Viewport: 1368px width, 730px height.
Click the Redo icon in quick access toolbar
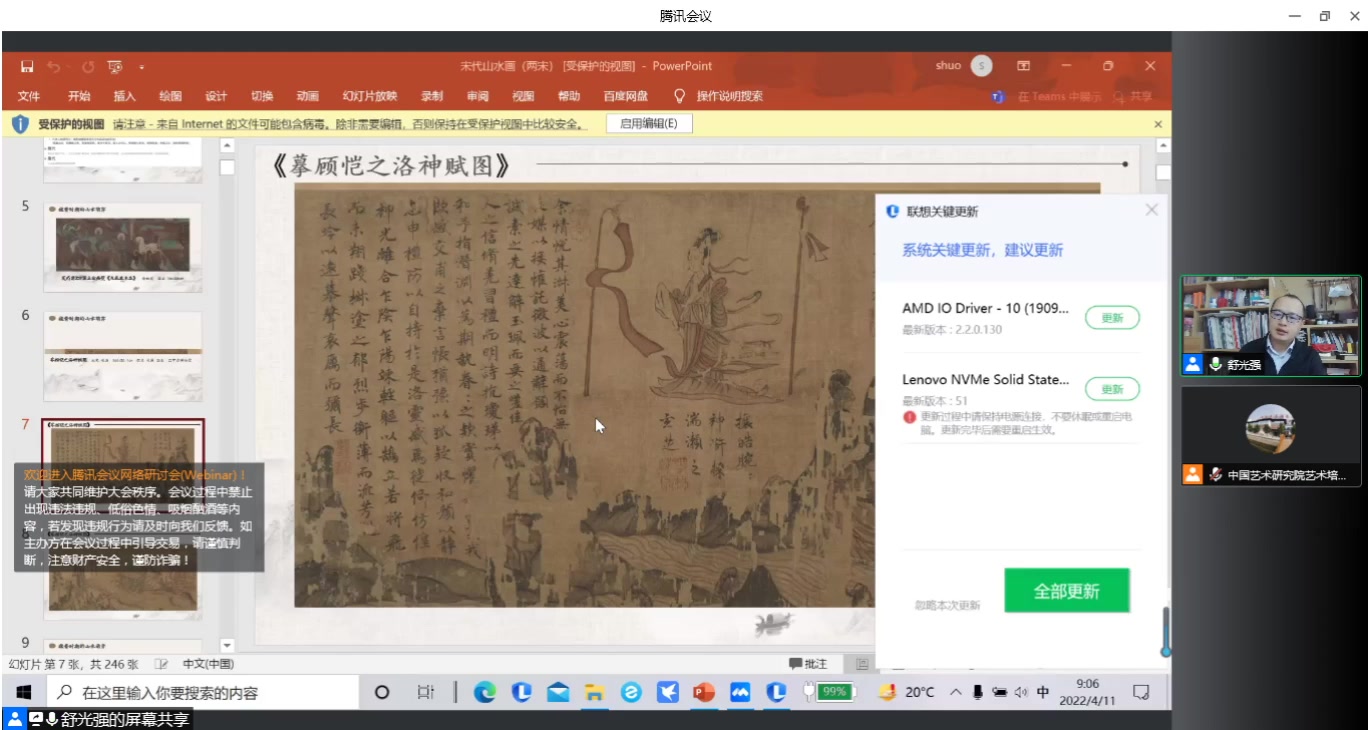coord(87,67)
